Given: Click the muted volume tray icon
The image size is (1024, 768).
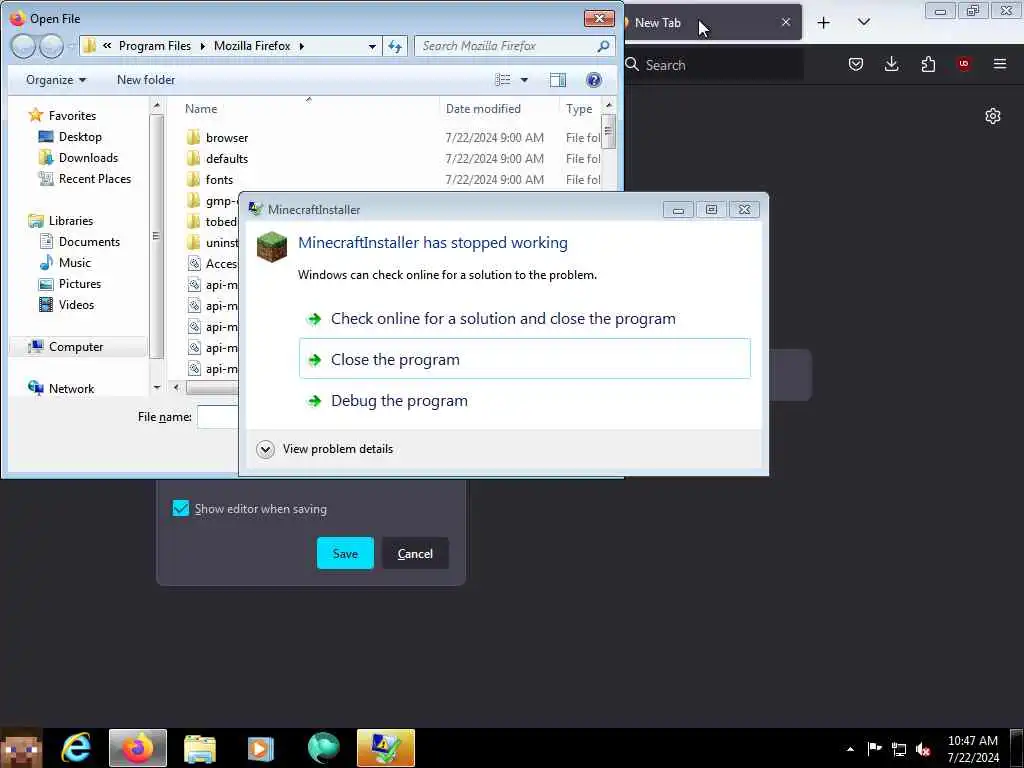Looking at the screenshot, I should click(x=923, y=749).
